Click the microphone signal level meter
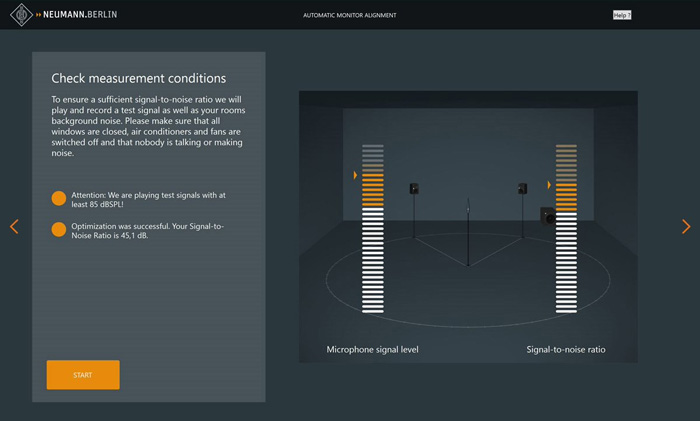The height and width of the screenshot is (421, 700). [x=373, y=230]
